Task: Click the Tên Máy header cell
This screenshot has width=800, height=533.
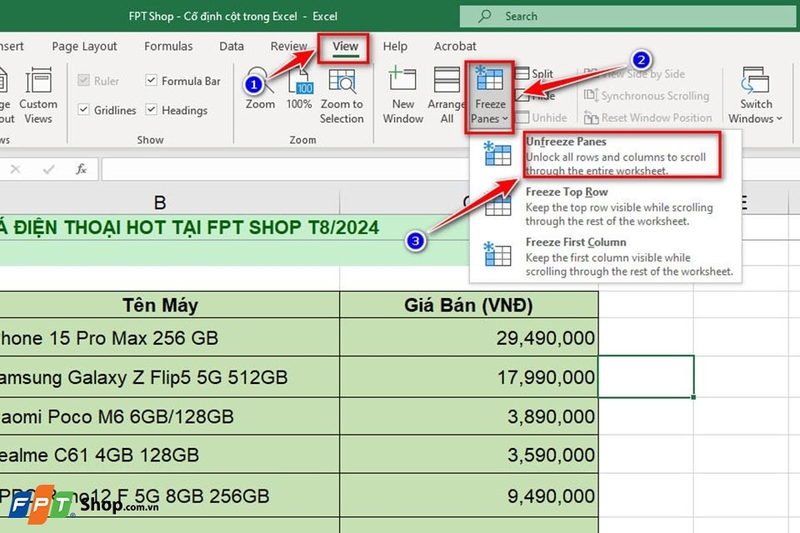Action: click(169, 305)
